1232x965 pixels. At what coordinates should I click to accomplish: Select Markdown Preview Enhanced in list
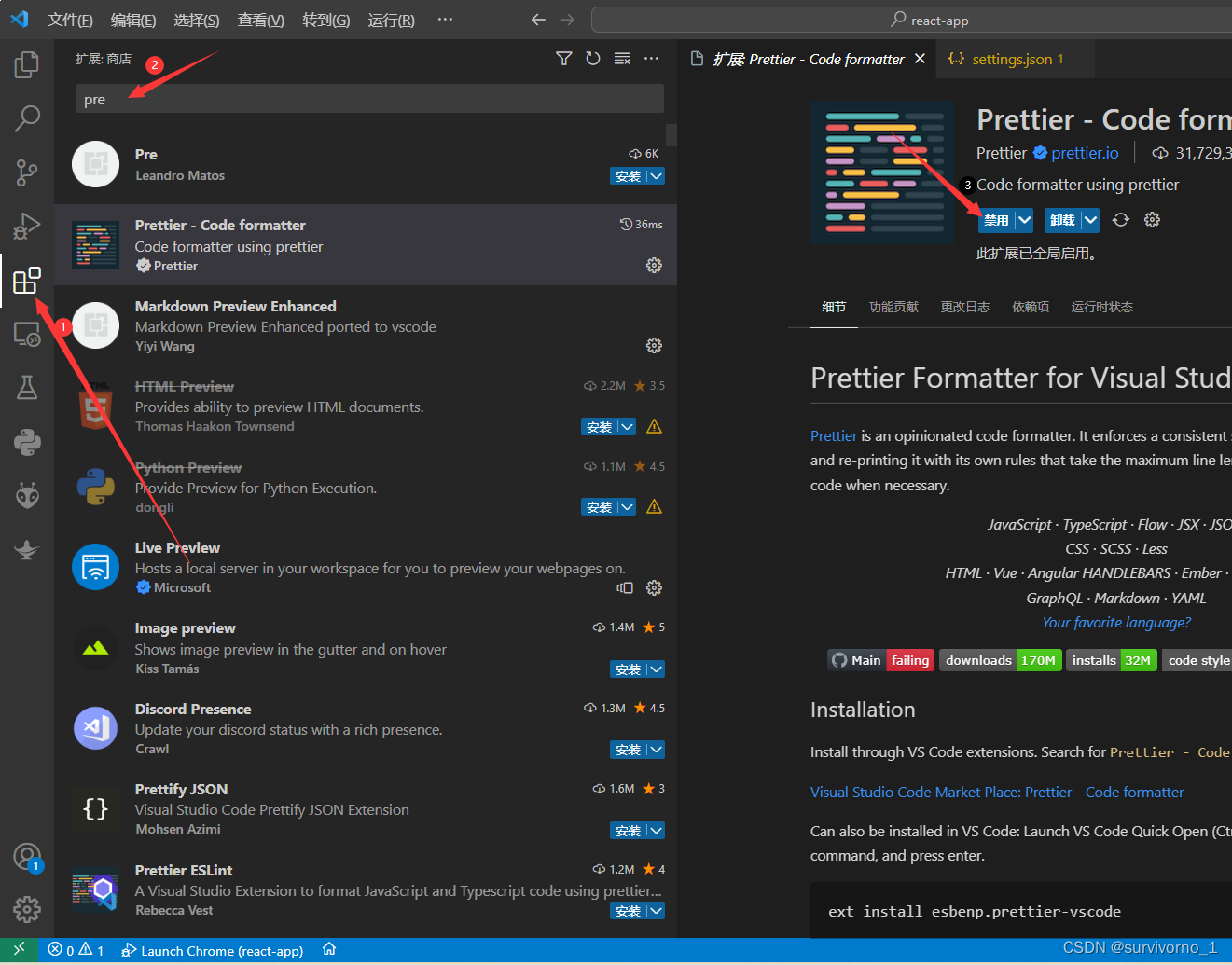click(x=366, y=325)
